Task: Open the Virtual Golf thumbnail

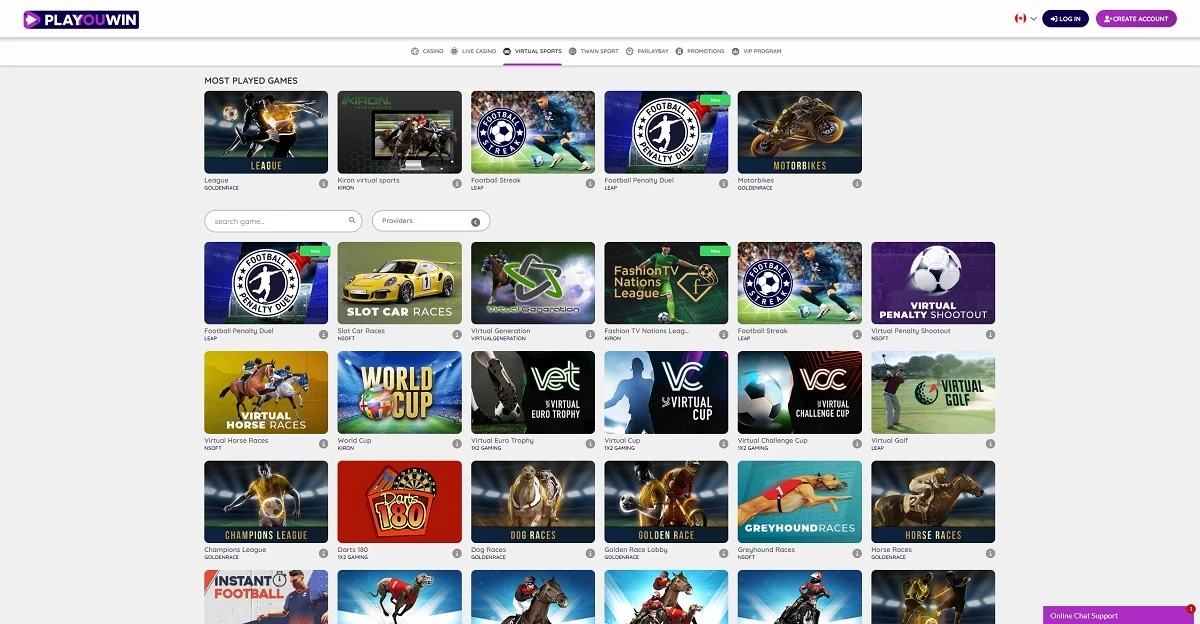Action: (933, 392)
